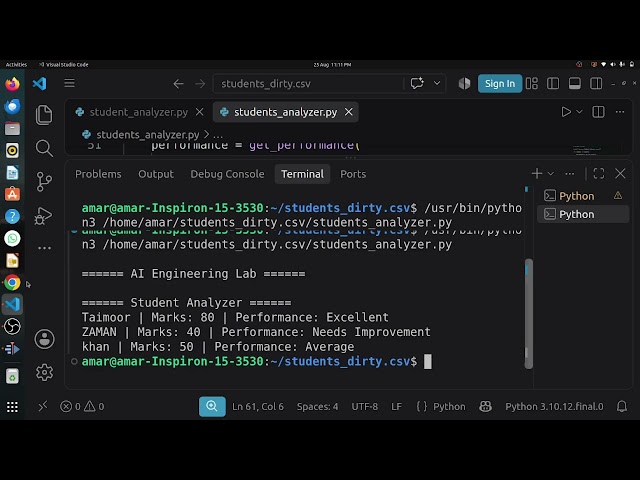Open the Manage gear icon

44,372
